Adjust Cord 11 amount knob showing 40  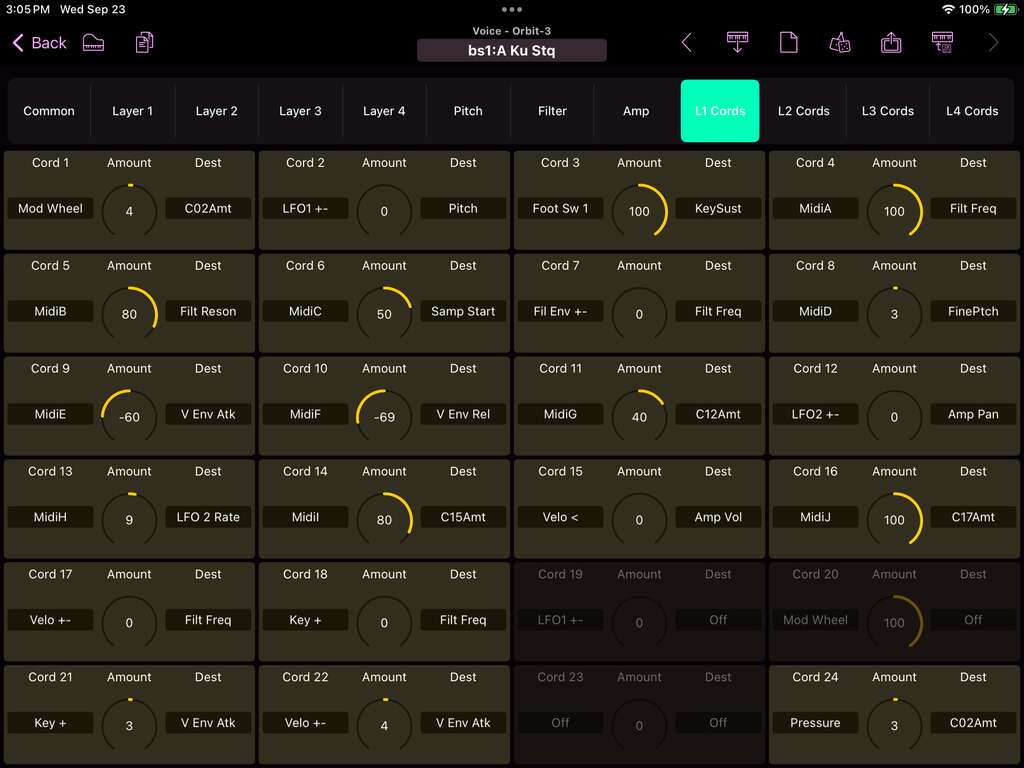pyautogui.click(x=639, y=417)
